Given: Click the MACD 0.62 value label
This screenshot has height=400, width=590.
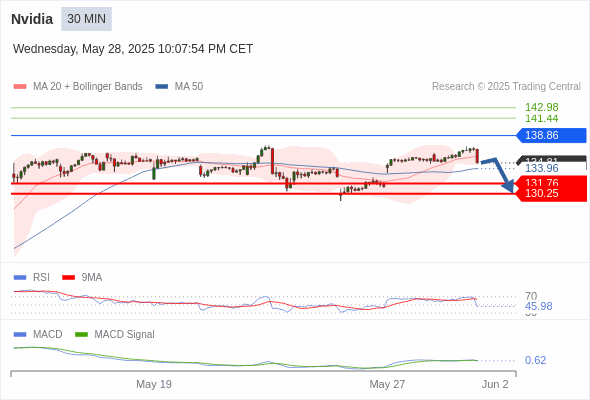Looking at the screenshot, I should 535,360.
